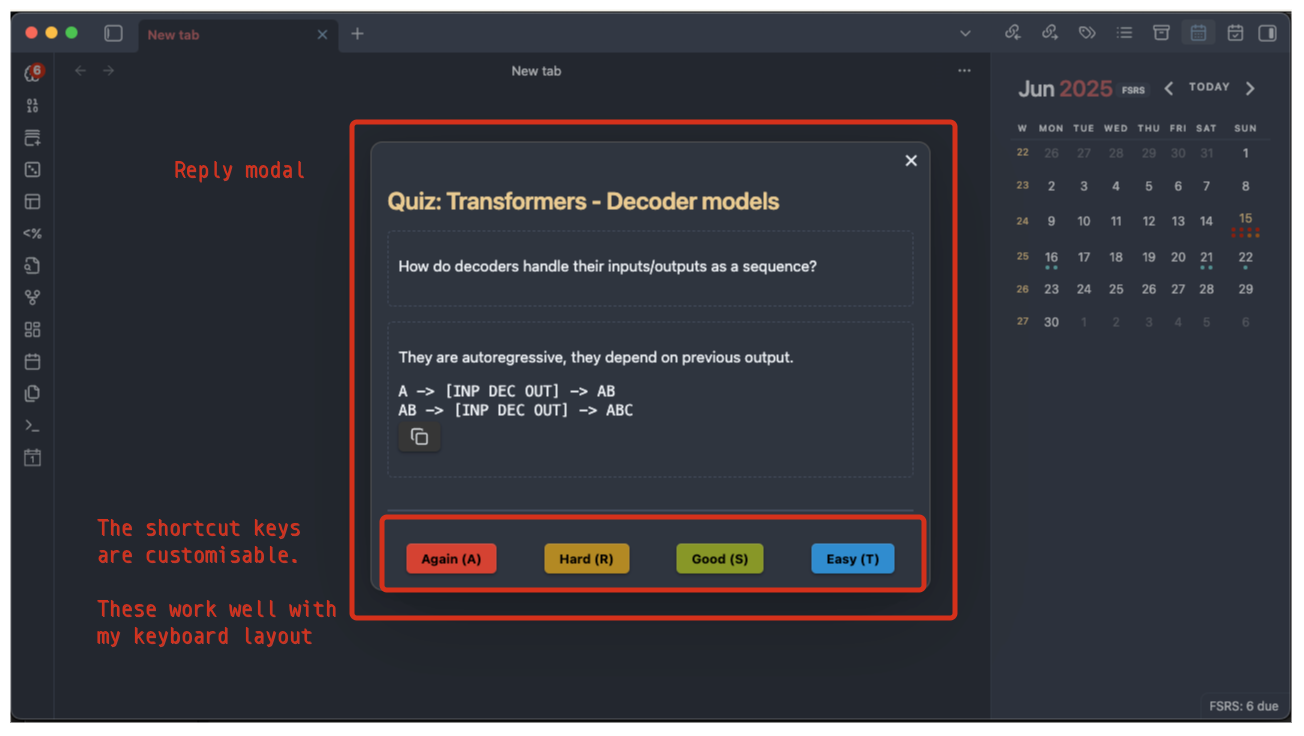The image size is (1304, 736).
Task: Open week 27 in calendar
Action: click(1022, 322)
